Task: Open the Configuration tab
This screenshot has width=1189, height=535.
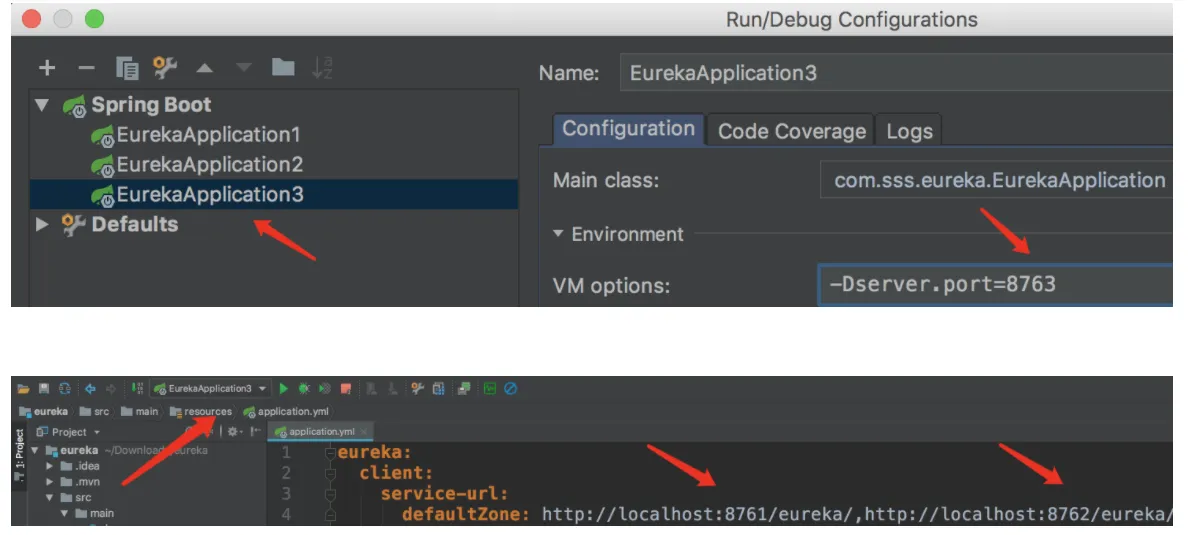Action: pos(628,129)
